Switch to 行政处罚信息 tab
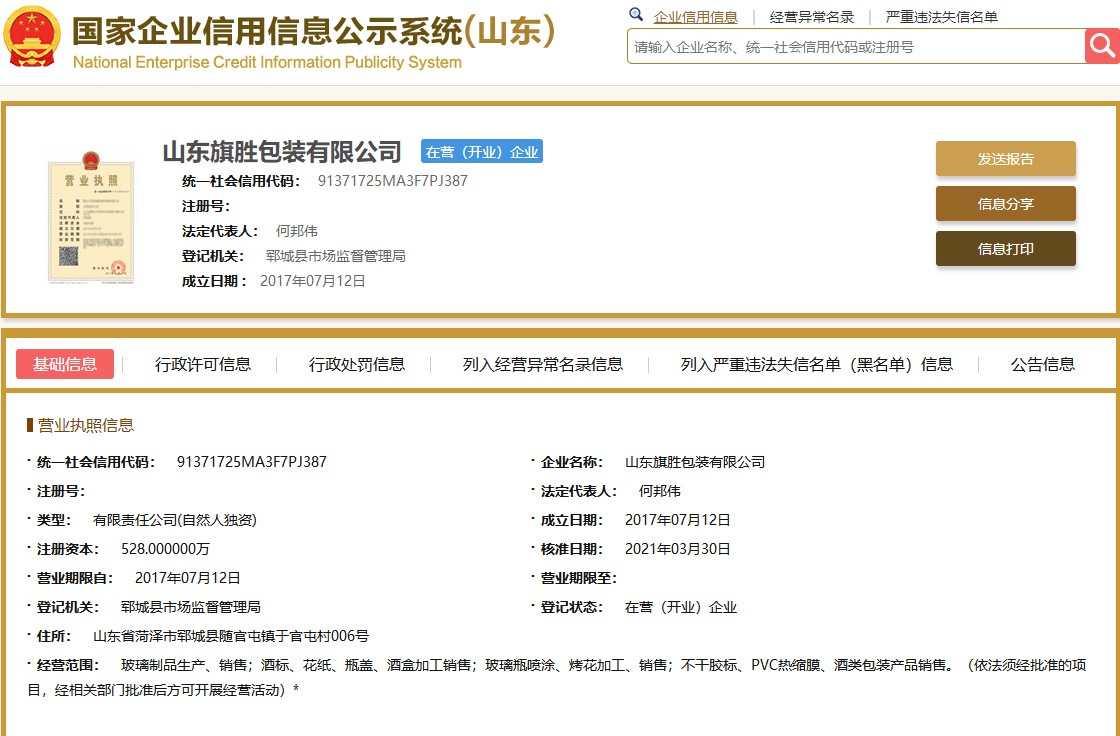1120x736 pixels. point(356,364)
